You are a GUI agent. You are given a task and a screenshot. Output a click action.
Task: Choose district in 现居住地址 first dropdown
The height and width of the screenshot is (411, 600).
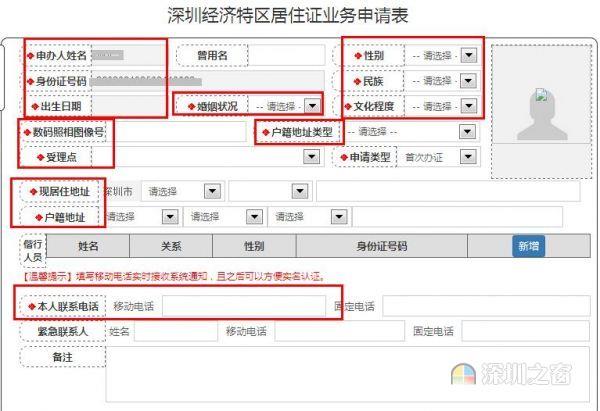coord(212,191)
